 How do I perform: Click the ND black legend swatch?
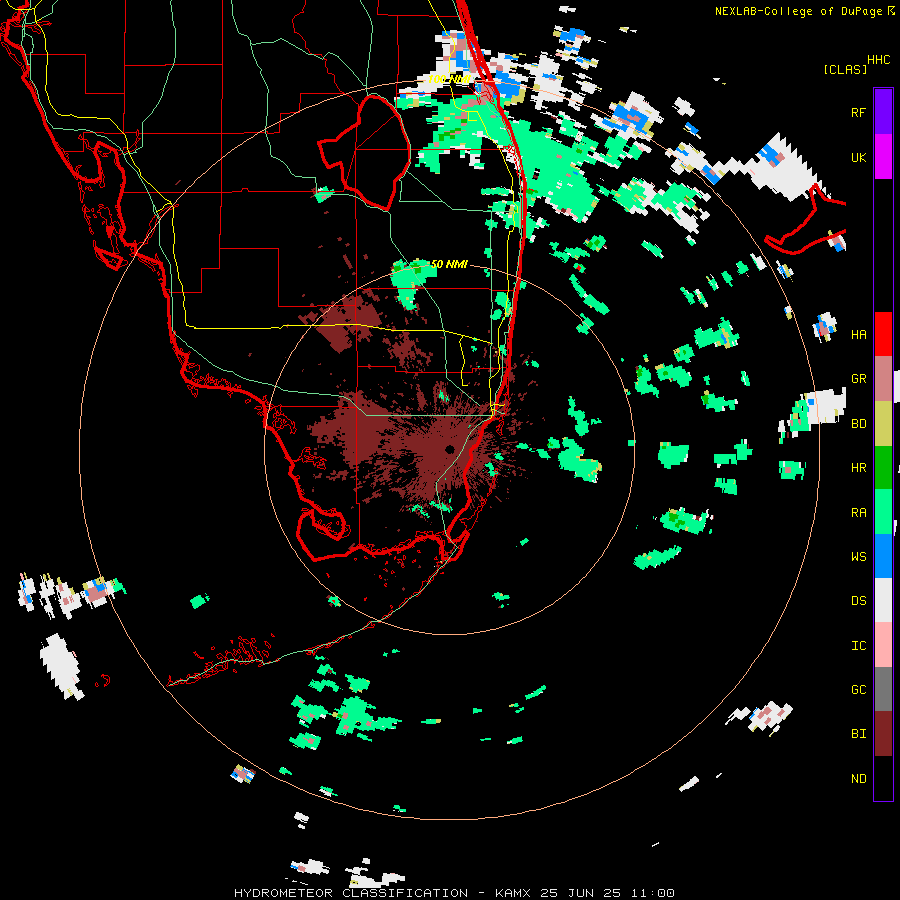(x=883, y=778)
